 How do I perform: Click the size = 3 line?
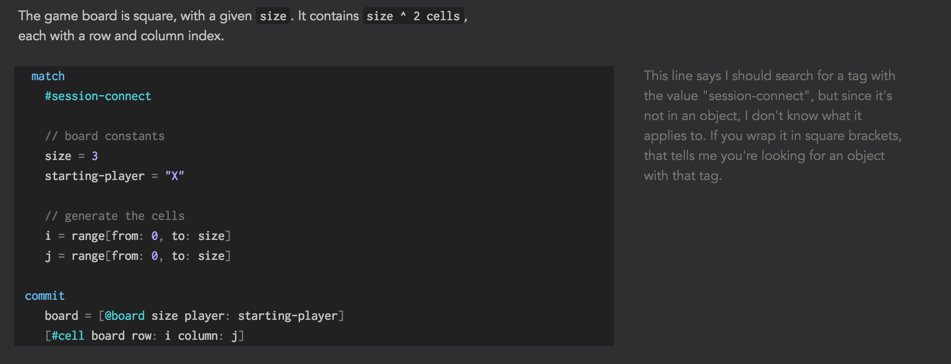pos(71,156)
